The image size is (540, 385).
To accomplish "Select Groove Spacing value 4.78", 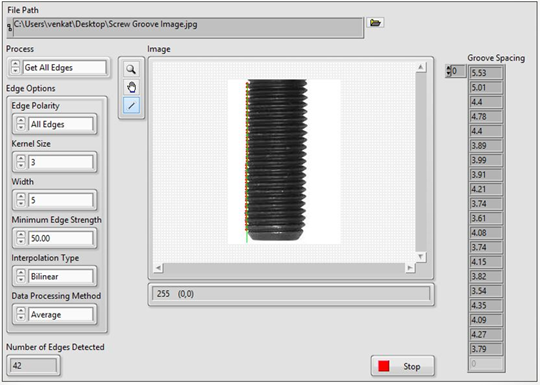I will click(x=486, y=116).
